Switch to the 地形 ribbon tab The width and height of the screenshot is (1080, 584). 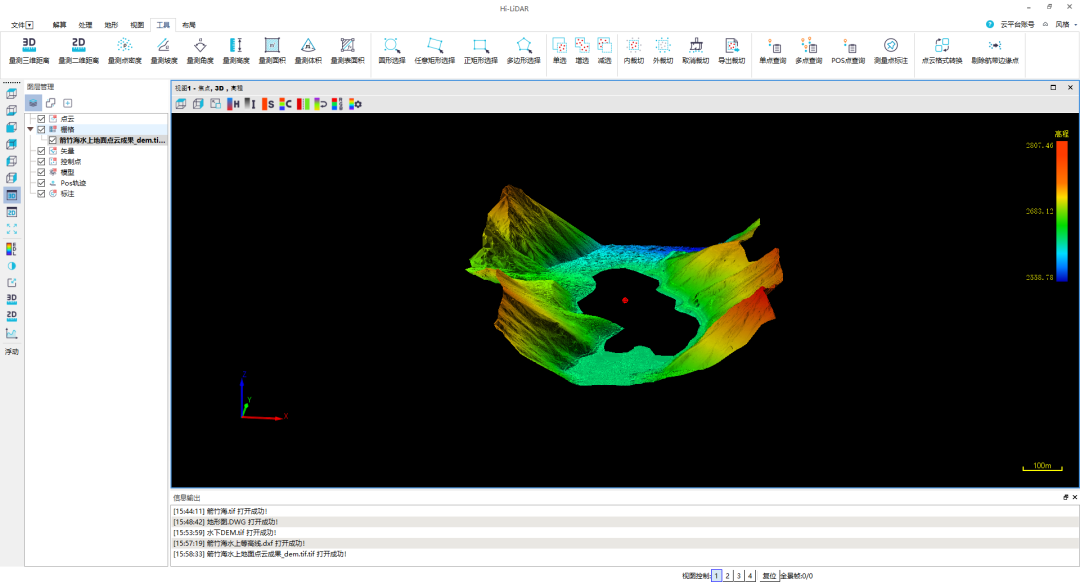click(112, 25)
